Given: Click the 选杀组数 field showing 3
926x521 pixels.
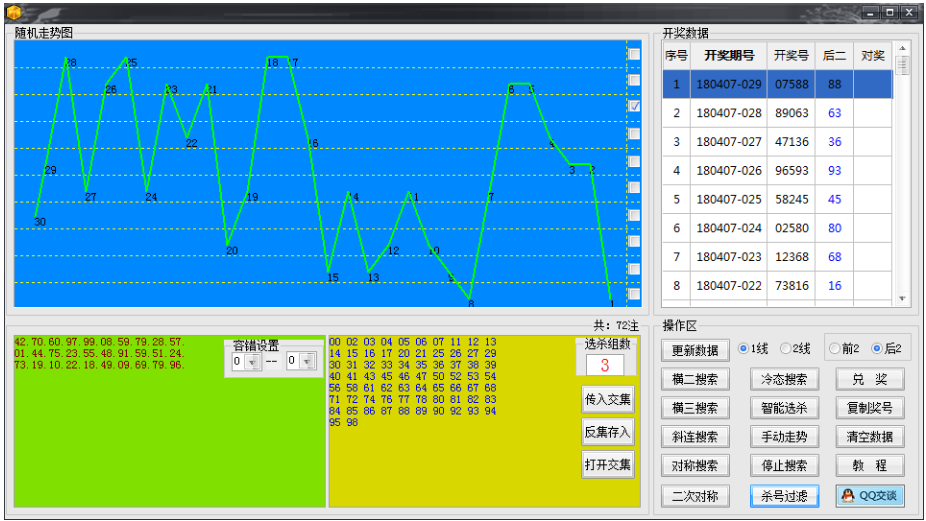Looking at the screenshot, I should [605, 365].
